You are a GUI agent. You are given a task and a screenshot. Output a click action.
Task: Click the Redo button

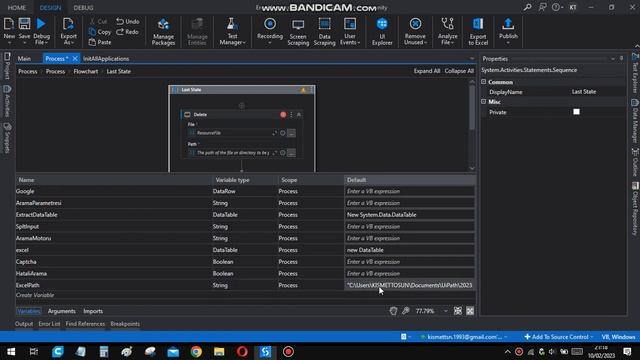click(127, 32)
